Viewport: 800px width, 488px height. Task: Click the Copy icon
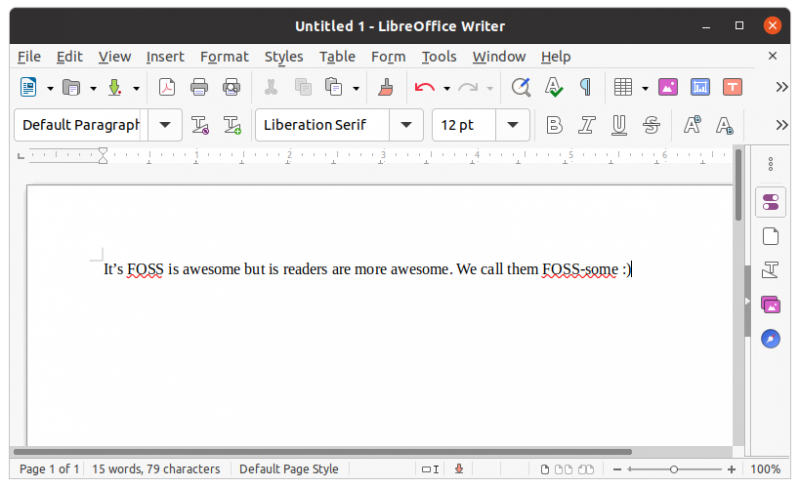pos(303,88)
